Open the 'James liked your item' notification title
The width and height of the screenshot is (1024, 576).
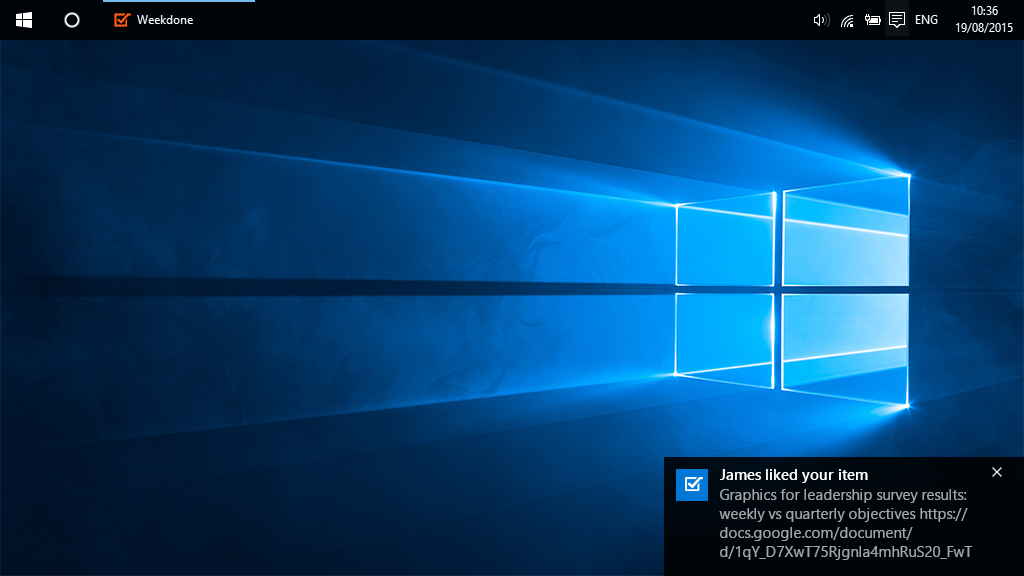(793, 475)
